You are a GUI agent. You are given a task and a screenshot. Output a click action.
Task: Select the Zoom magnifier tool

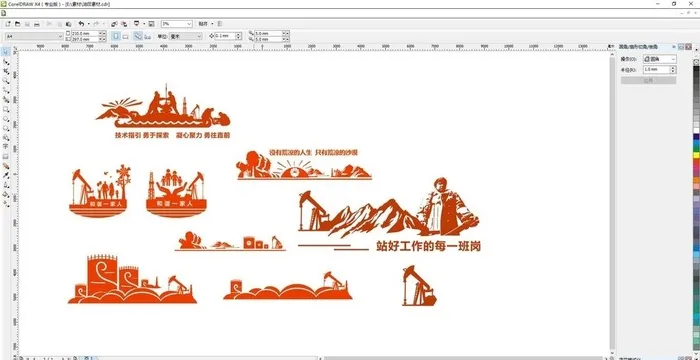[6, 81]
